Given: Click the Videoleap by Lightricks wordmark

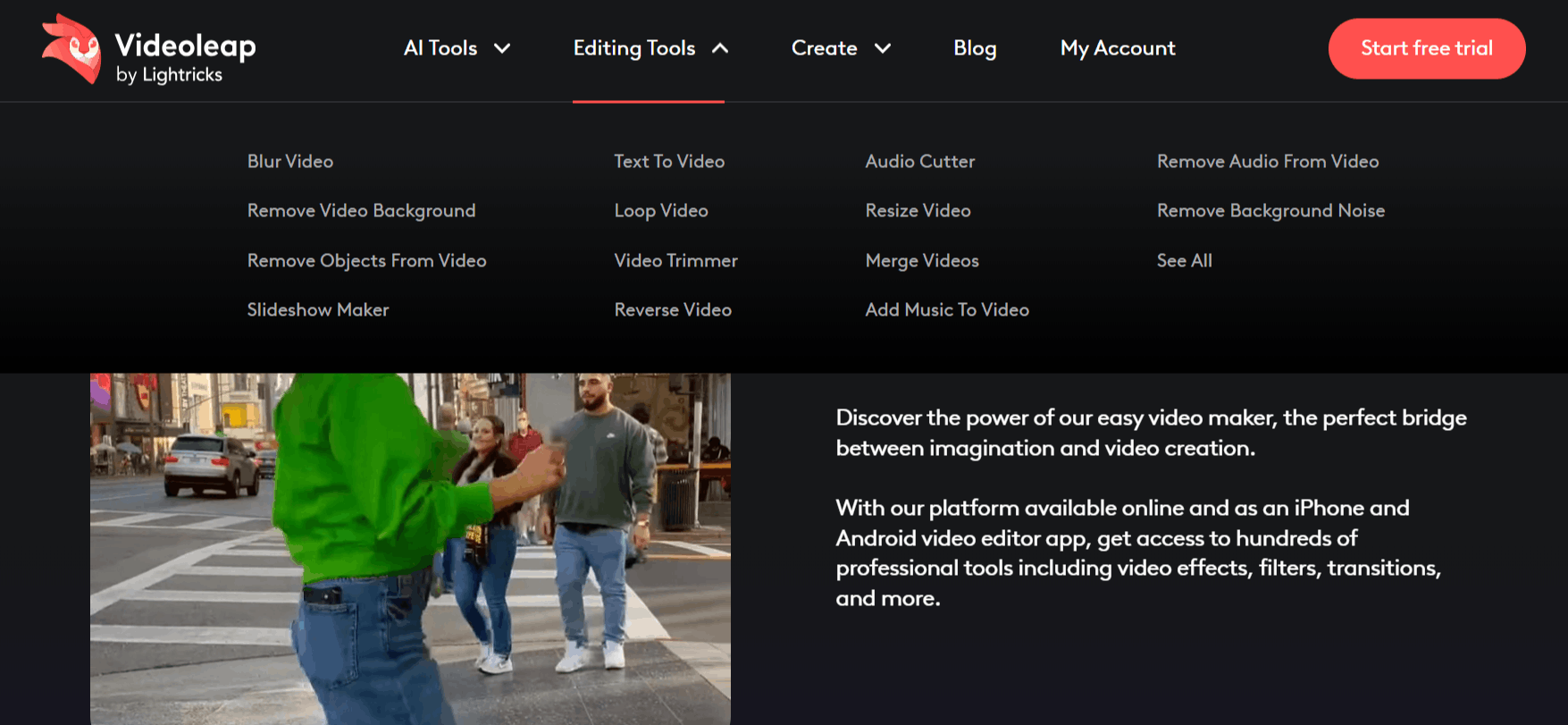Looking at the screenshot, I should pos(186,58).
